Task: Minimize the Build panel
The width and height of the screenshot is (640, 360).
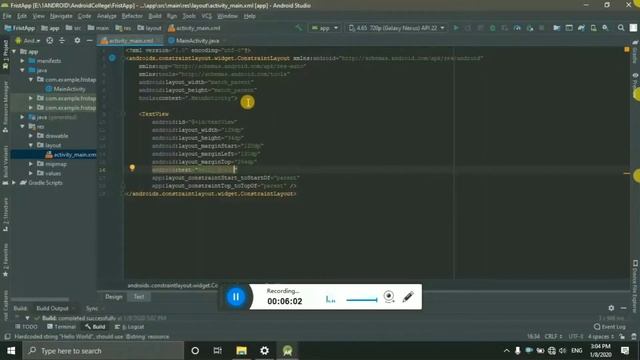Action: tap(623, 308)
